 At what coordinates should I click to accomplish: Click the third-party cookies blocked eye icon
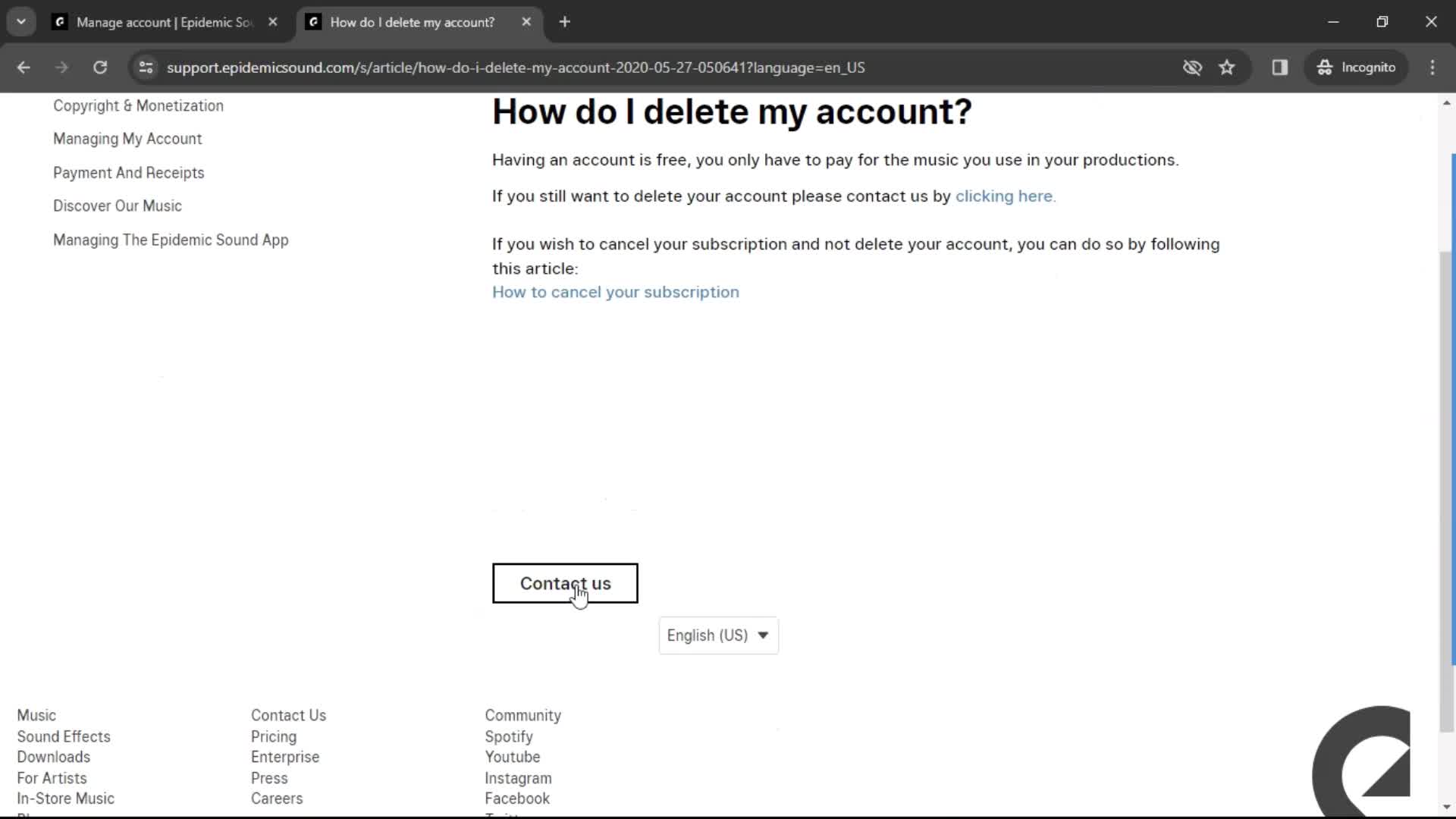pyautogui.click(x=1192, y=67)
